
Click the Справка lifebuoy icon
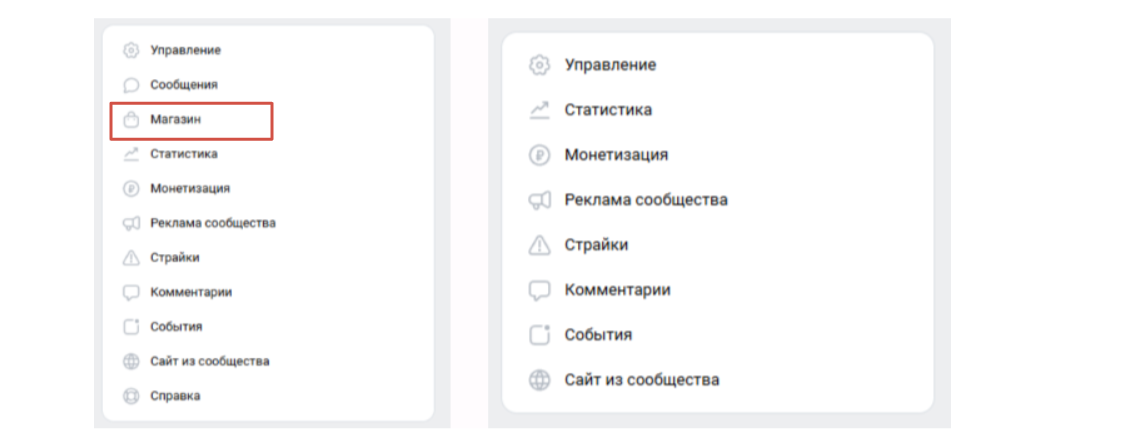click(x=130, y=396)
